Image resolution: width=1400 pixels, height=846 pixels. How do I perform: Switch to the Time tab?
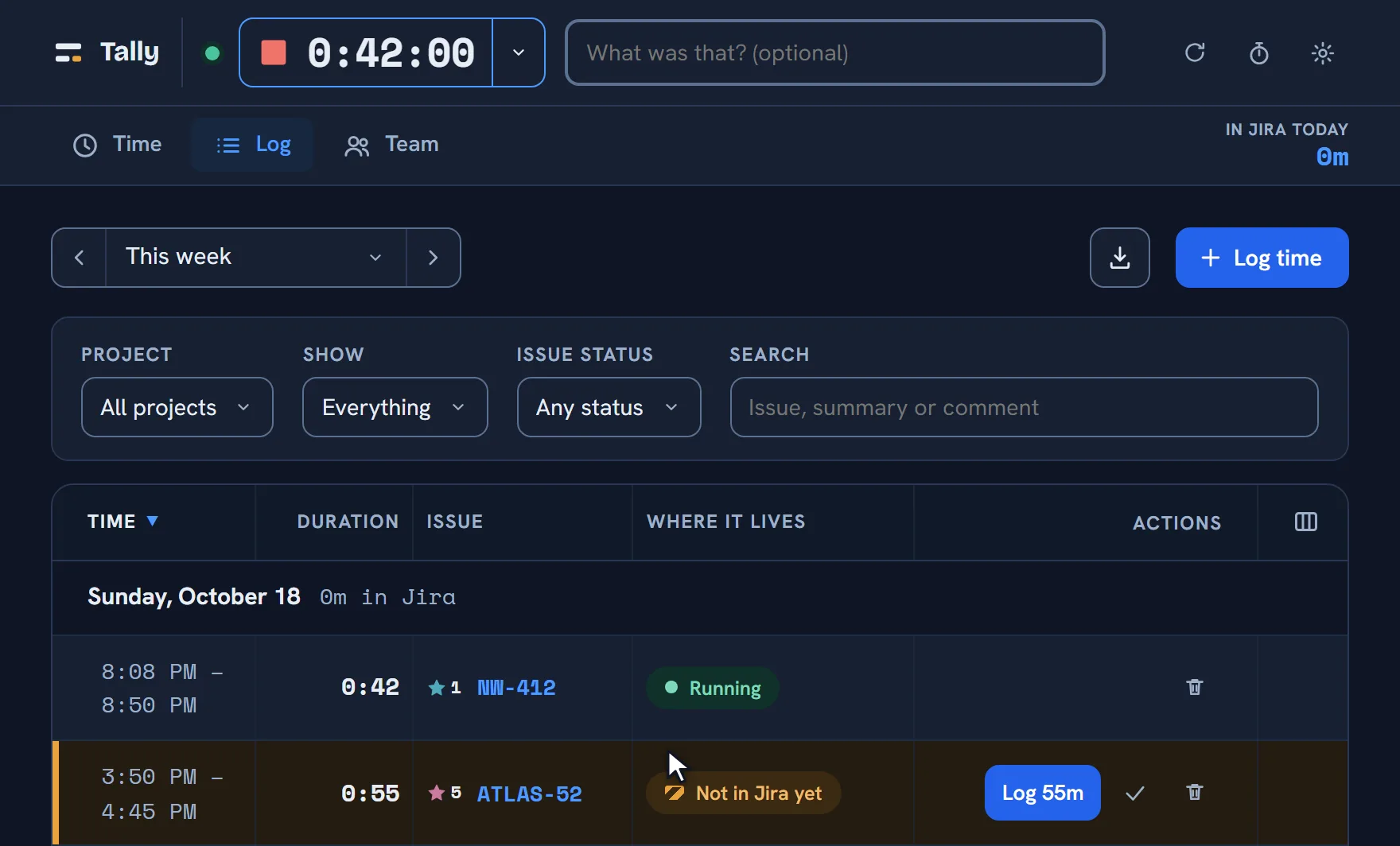117,145
